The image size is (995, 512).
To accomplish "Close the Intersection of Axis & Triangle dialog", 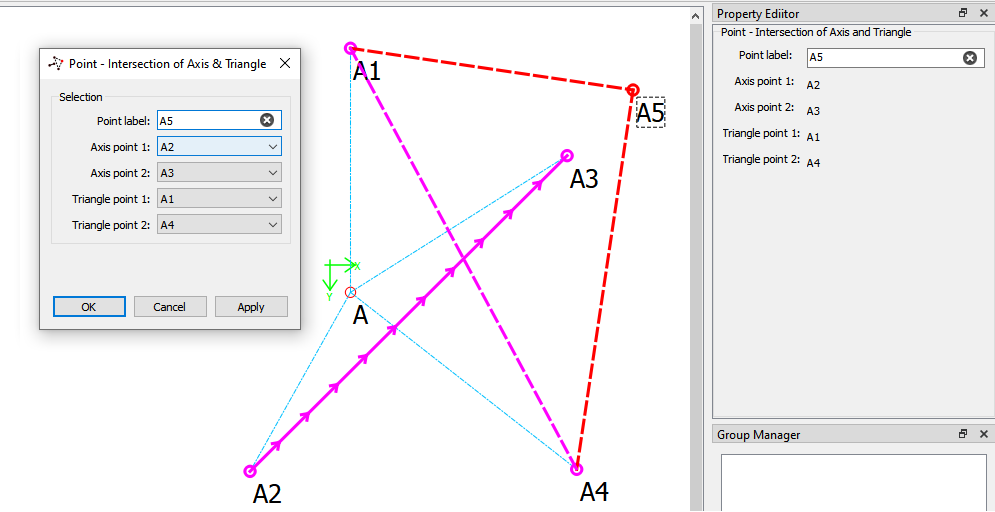I will tap(285, 64).
